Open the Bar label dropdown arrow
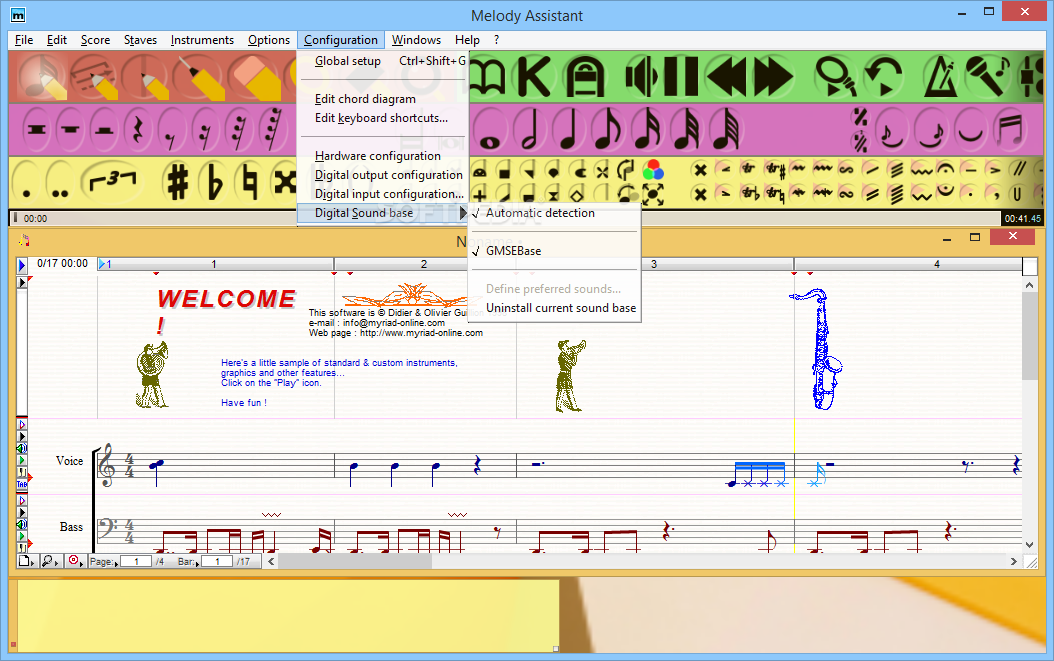The image size is (1054, 661). pyautogui.click(x=199, y=563)
